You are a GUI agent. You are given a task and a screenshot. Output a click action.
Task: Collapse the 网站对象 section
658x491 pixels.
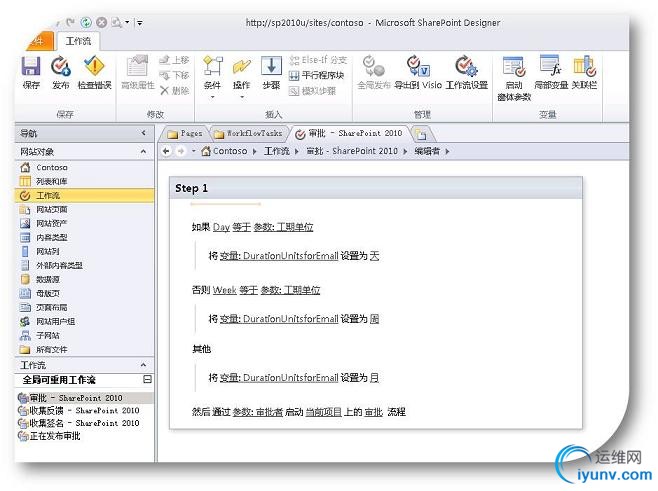[x=144, y=151]
